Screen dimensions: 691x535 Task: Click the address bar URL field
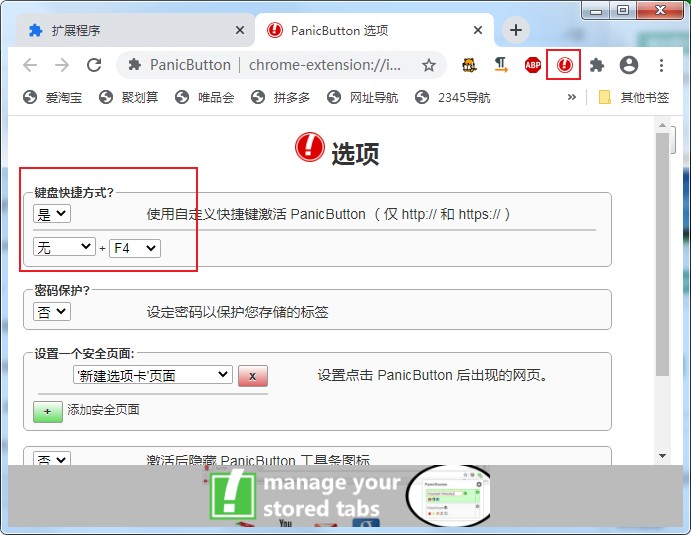[x=282, y=65]
